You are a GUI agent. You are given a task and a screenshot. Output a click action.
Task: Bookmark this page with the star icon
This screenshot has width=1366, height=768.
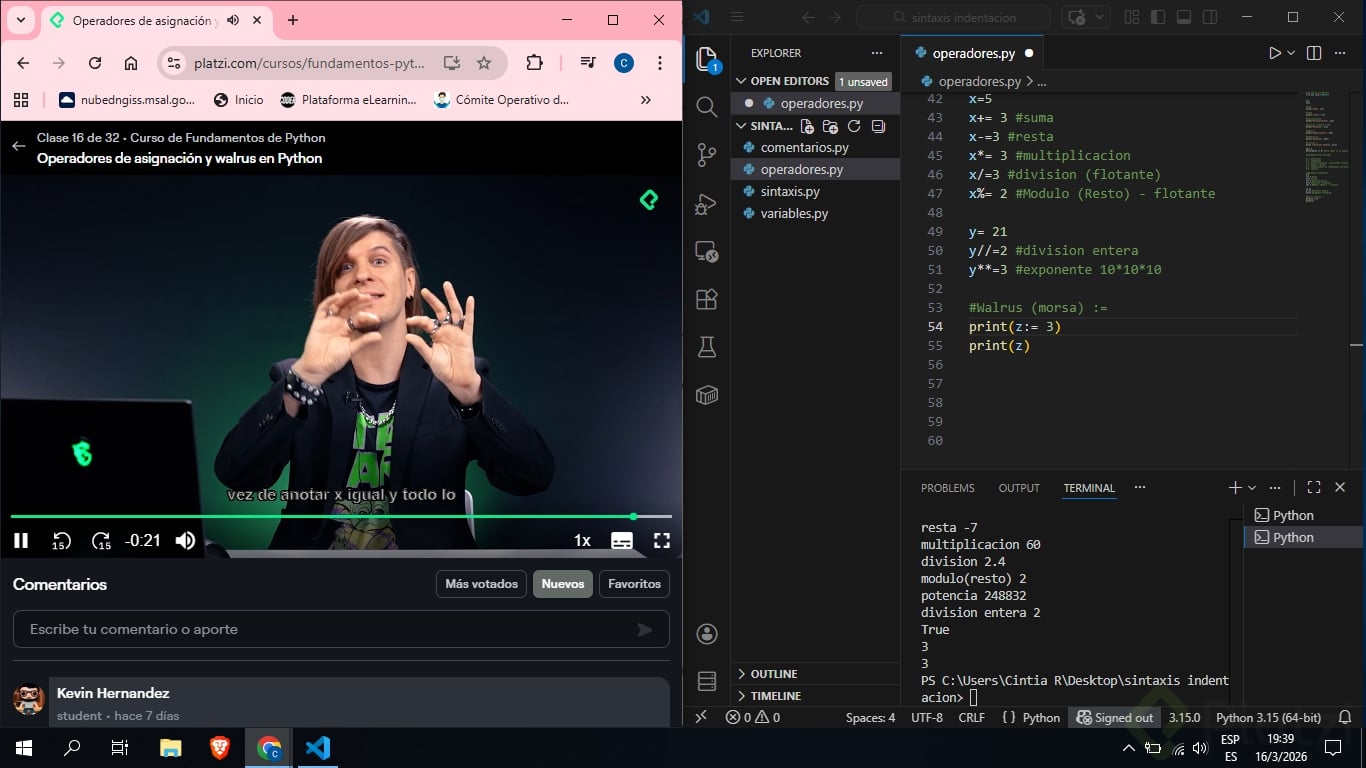[484, 63]
